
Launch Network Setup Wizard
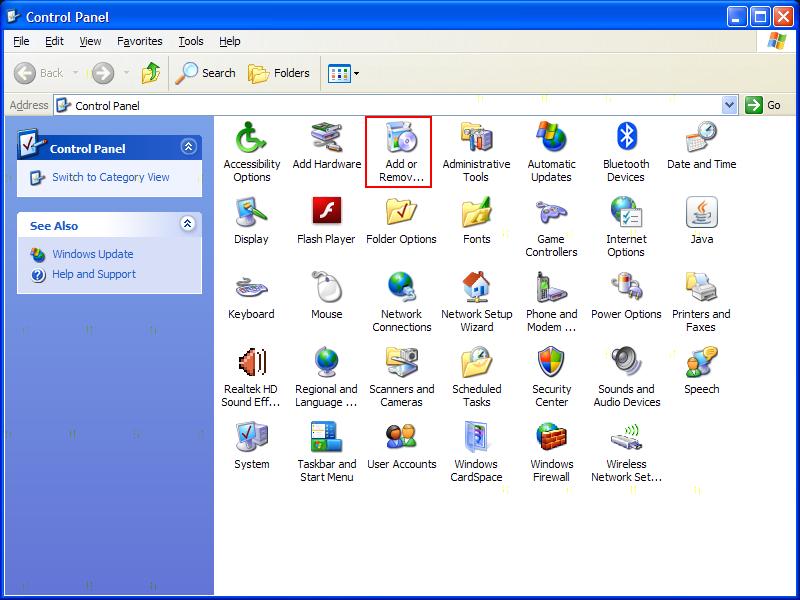coord(477,302)
